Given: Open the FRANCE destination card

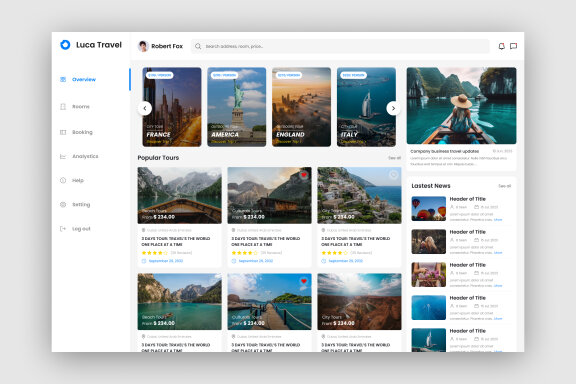Looking at the screenshot, I should (x=172, y=107).
